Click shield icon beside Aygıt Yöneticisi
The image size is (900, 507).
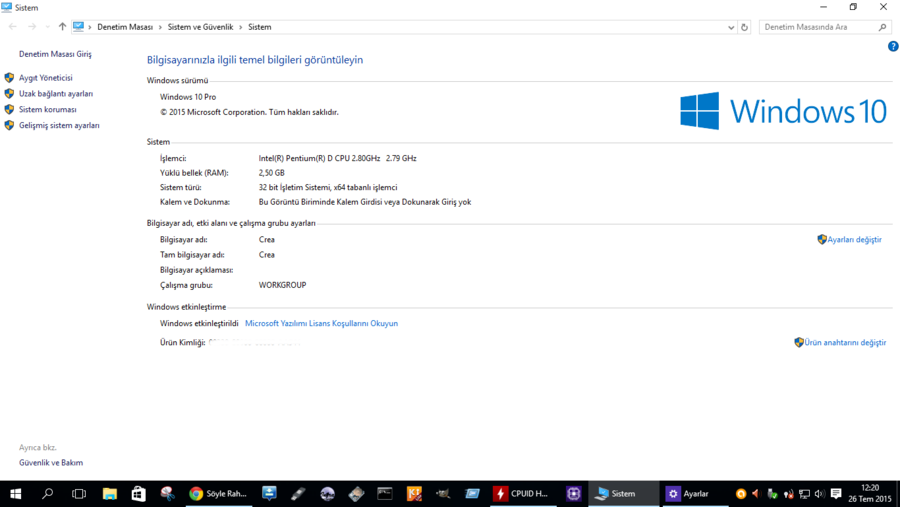[x=9, y=78]
